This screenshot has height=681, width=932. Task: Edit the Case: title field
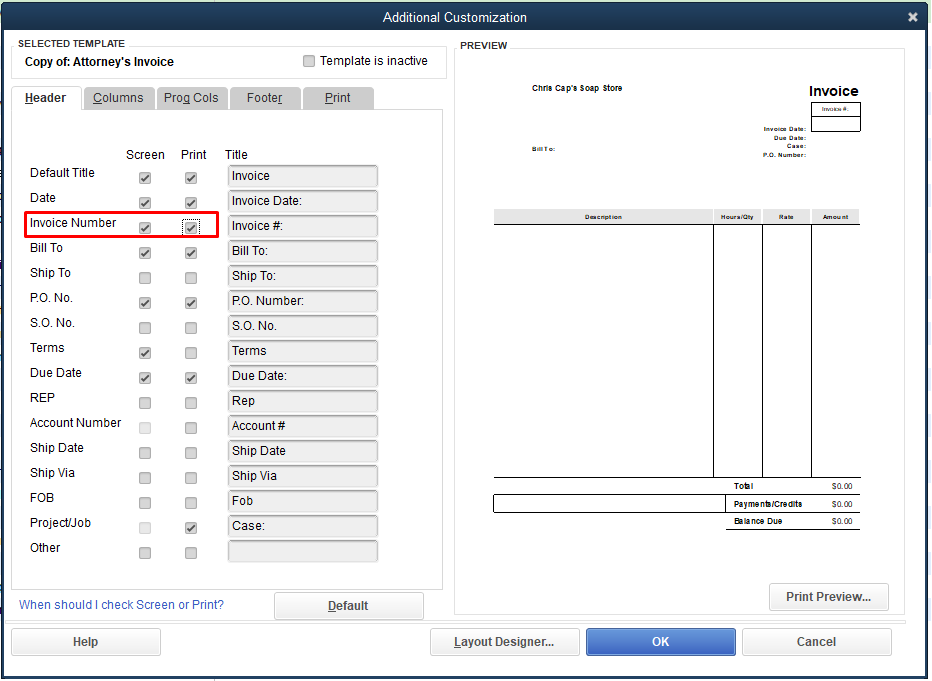pos(303,525)
